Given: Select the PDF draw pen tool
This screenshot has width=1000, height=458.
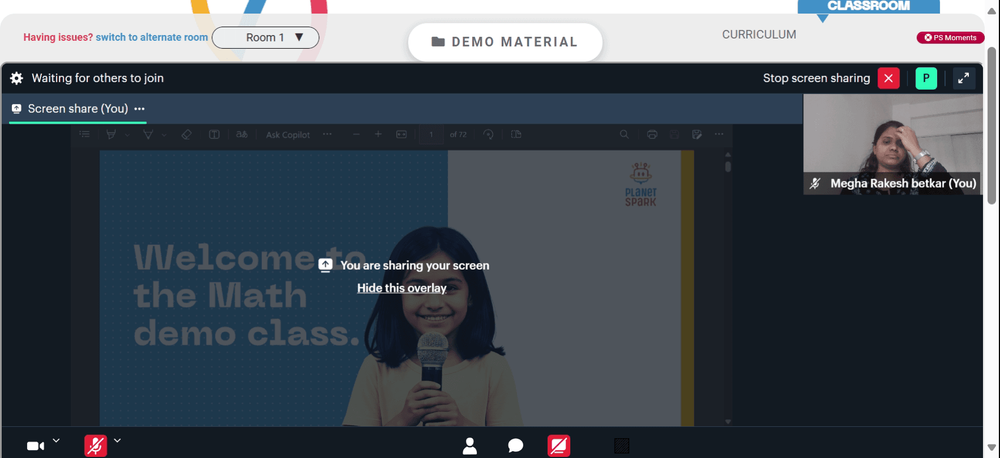Looking at the screenshot, I should pos(148,135).
